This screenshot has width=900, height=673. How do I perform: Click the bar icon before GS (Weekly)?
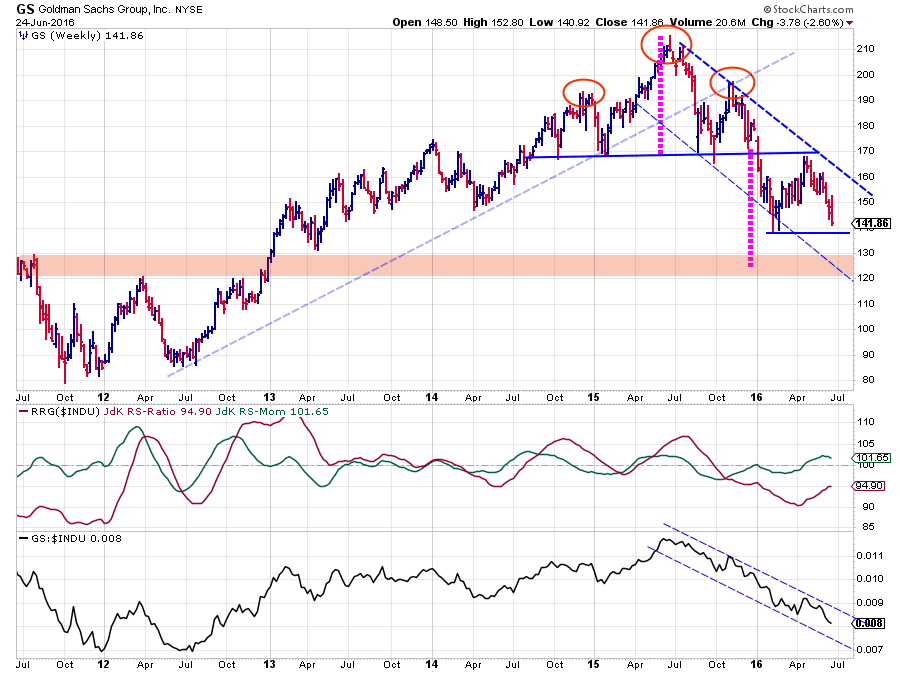[23, 35]
